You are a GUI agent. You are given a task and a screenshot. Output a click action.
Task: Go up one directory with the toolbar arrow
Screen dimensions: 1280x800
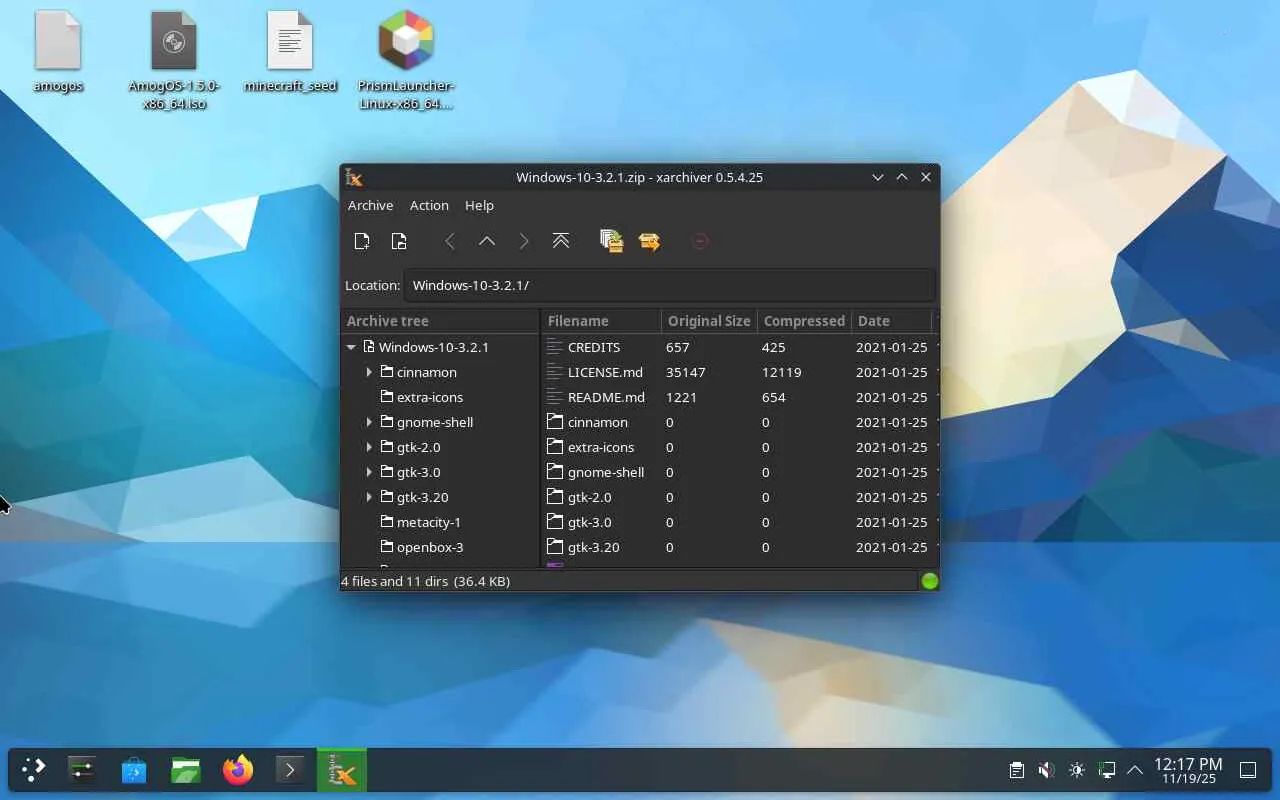(x=487, y=241)
